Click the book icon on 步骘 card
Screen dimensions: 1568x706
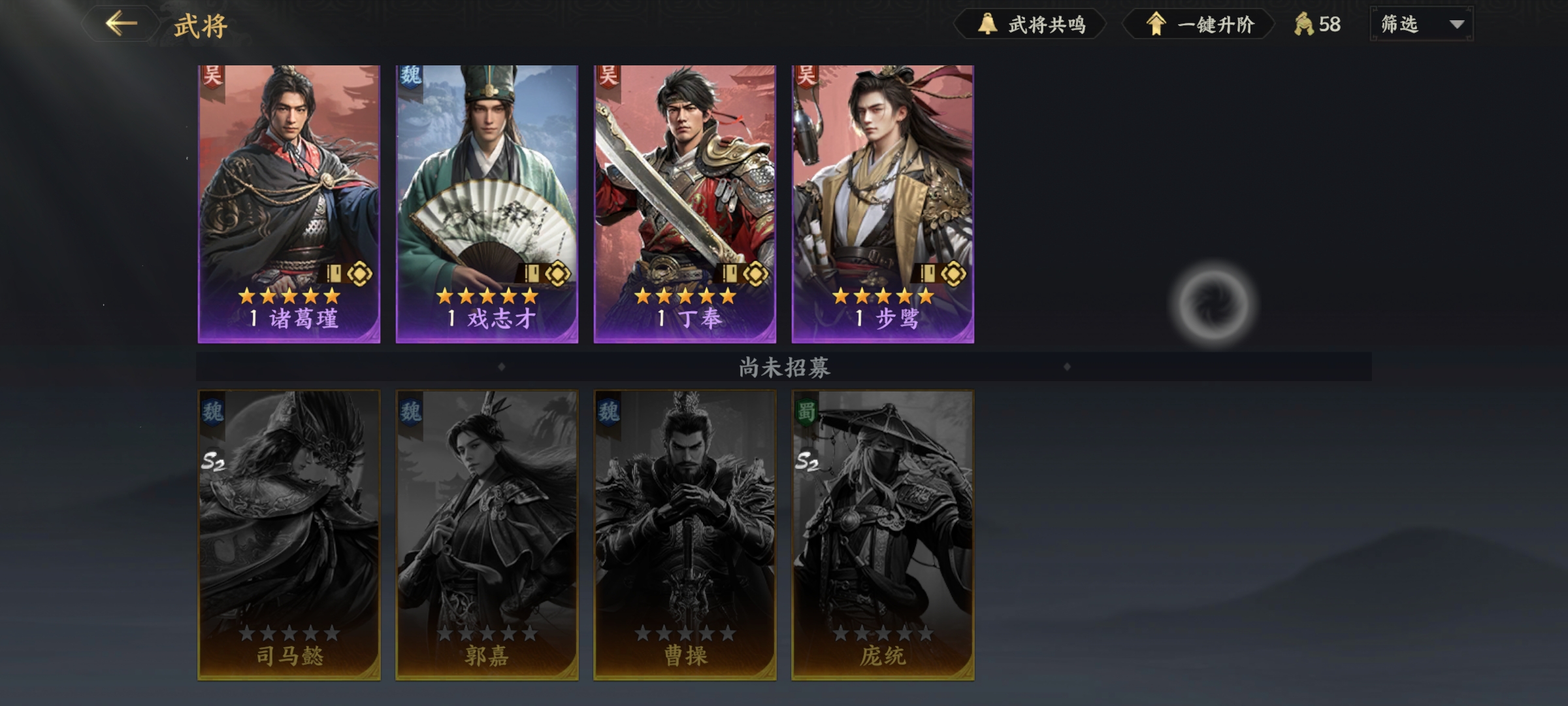(928, 273)
